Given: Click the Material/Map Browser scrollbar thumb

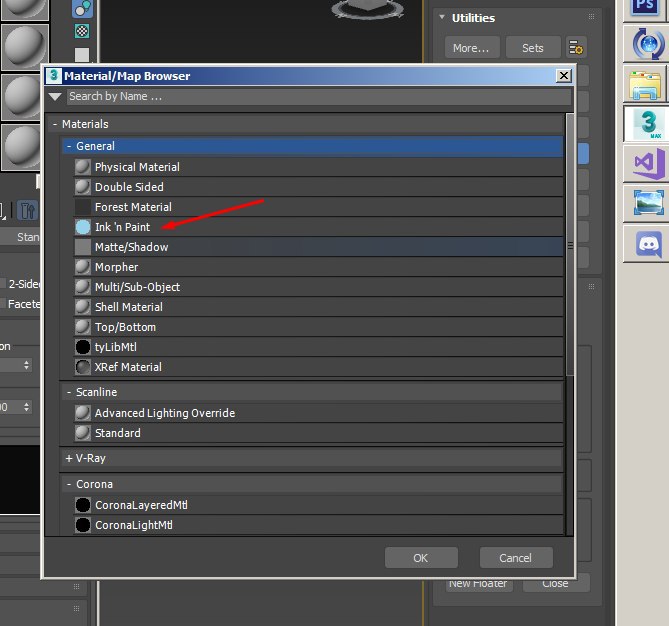Looking at the screenshot, I should [x=570, y=245].
